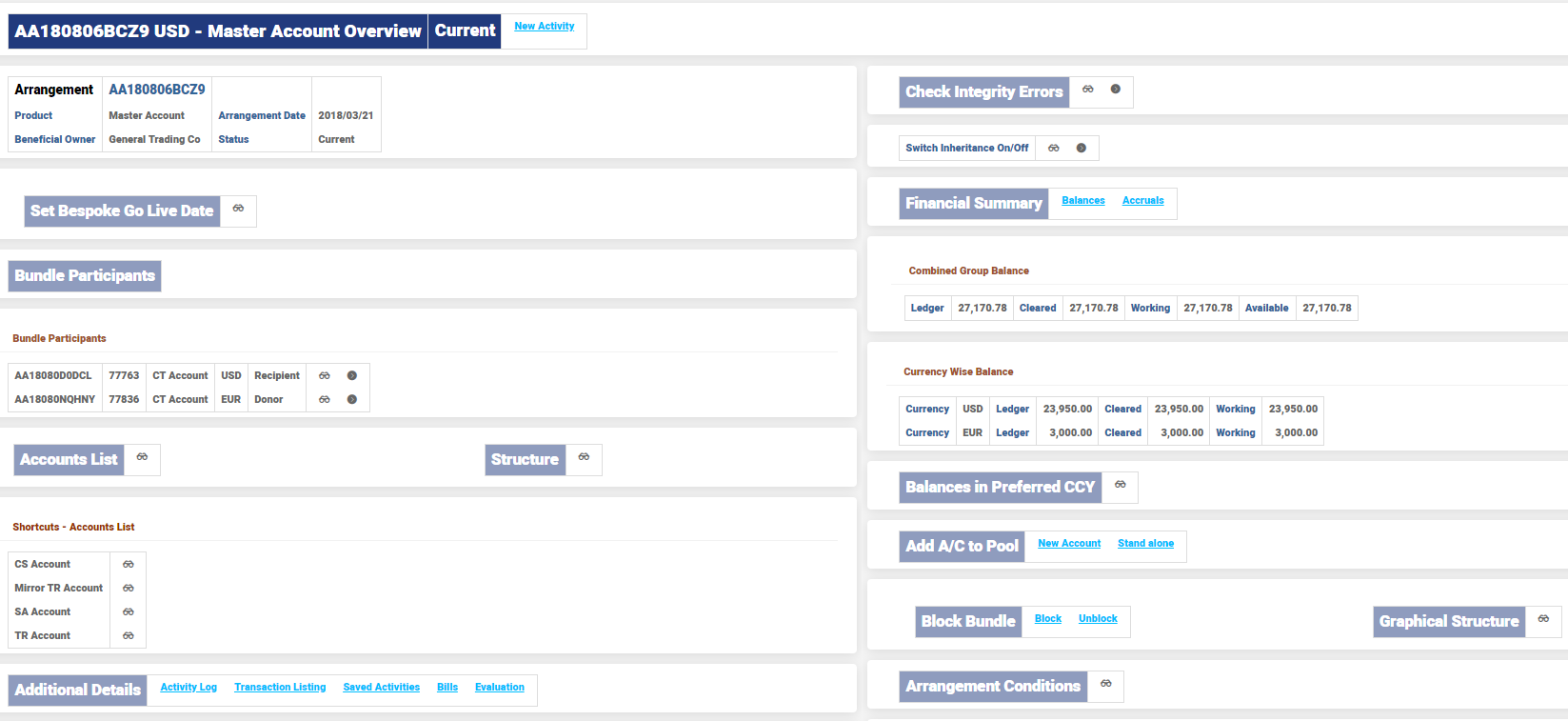Click the New Activity link
Image resolution: width=1568 pixels, height=721 pixels.
coord(544,27)
